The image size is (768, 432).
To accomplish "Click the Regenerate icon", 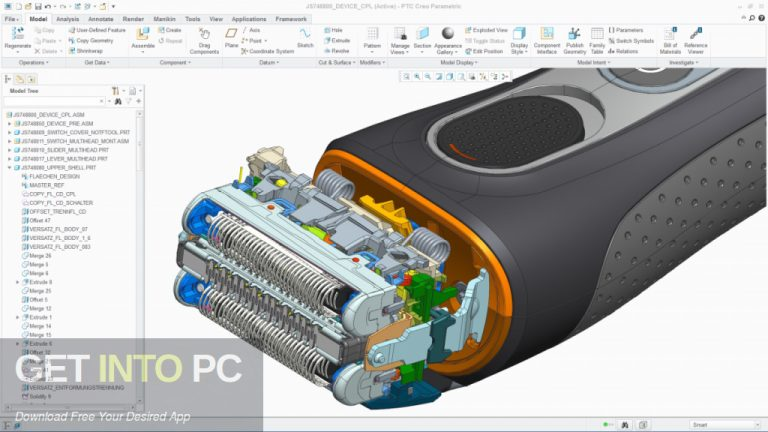I will pos(18,34).
